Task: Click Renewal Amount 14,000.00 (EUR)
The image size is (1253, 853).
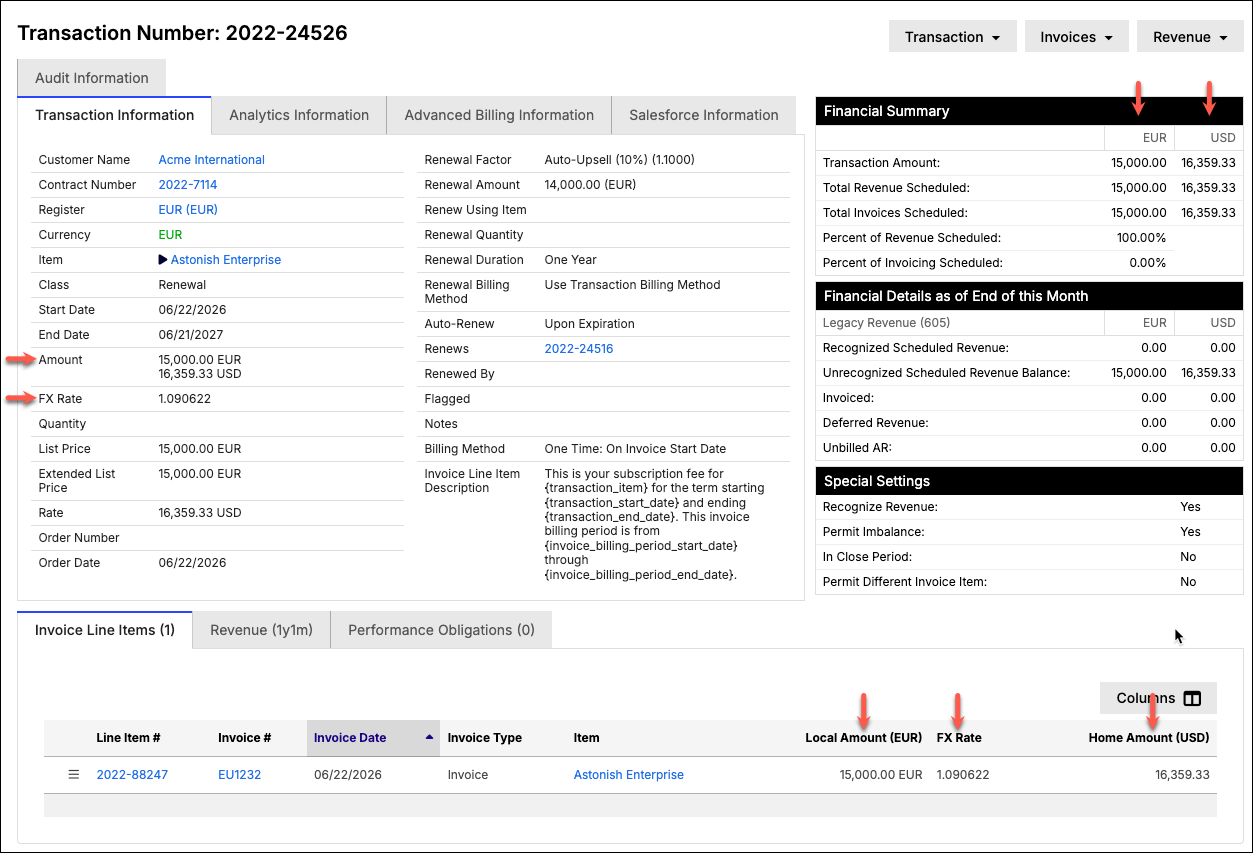Action: click(590, 185)
